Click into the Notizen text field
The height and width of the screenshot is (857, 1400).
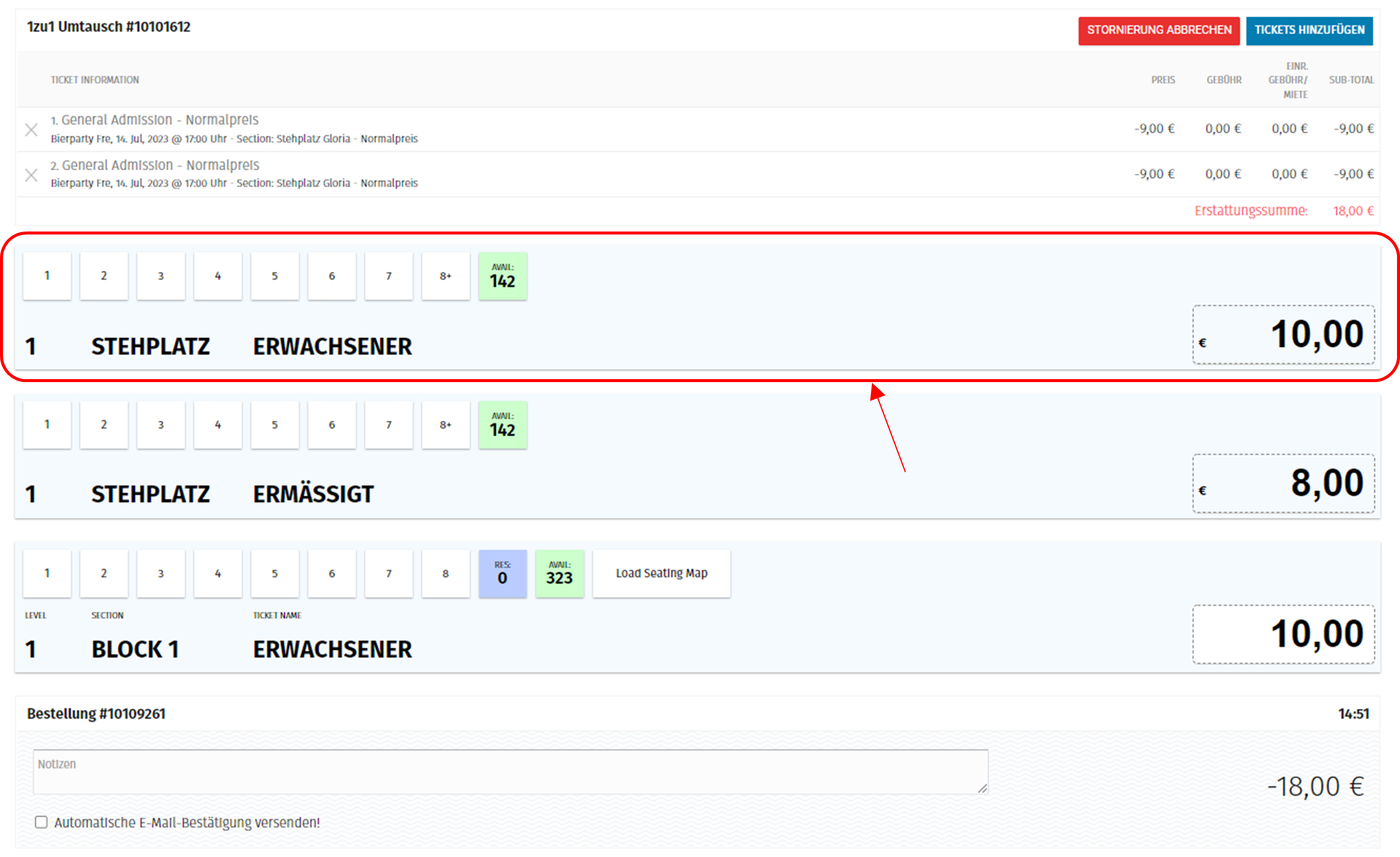click(x=510, y=772)
